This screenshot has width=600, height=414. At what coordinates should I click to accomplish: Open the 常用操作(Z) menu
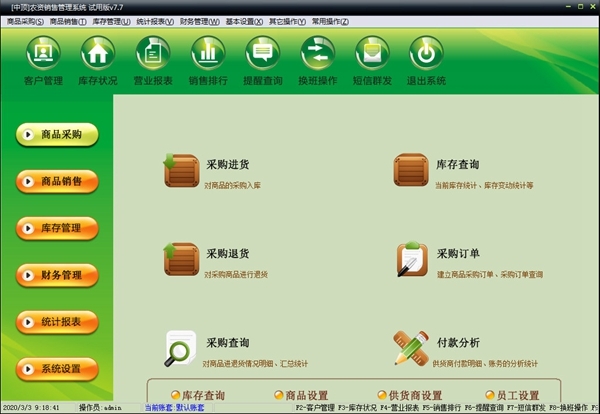330,22
